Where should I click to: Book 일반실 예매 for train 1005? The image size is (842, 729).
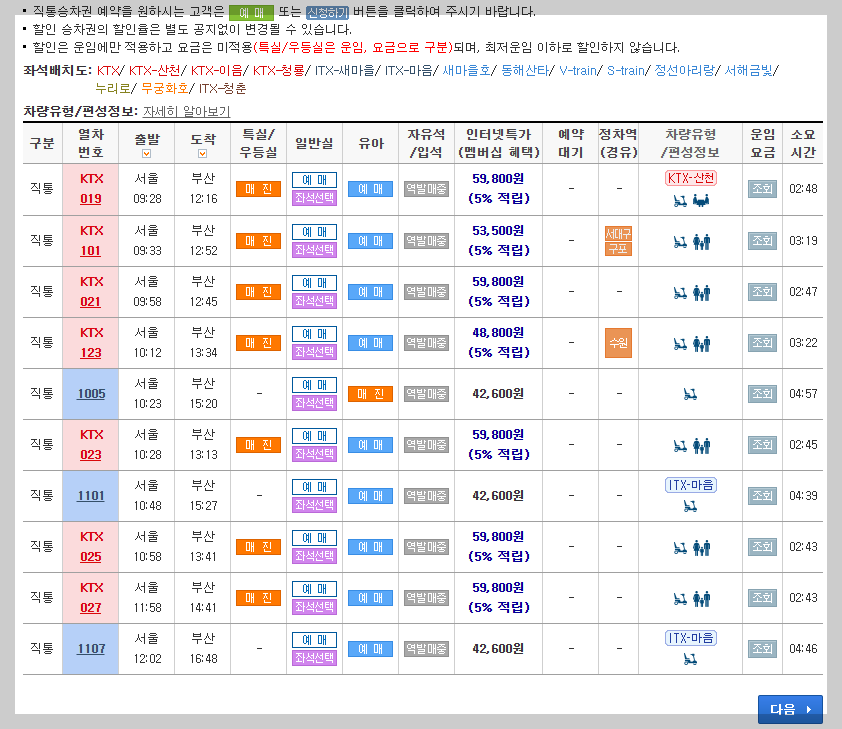pos(314,385)
